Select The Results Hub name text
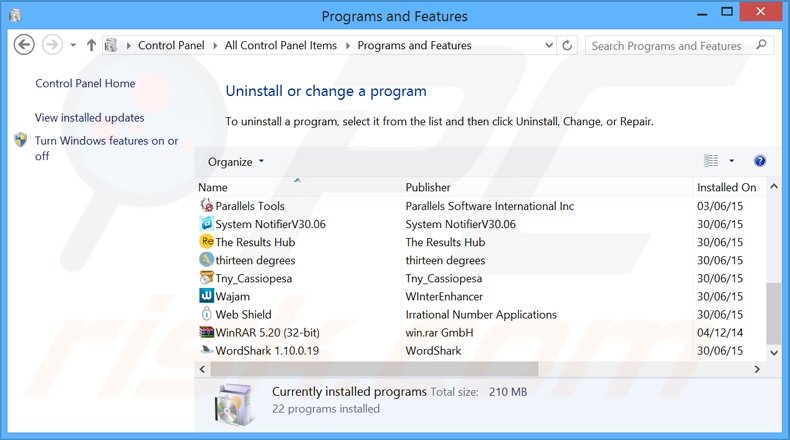 pos(255,242)
